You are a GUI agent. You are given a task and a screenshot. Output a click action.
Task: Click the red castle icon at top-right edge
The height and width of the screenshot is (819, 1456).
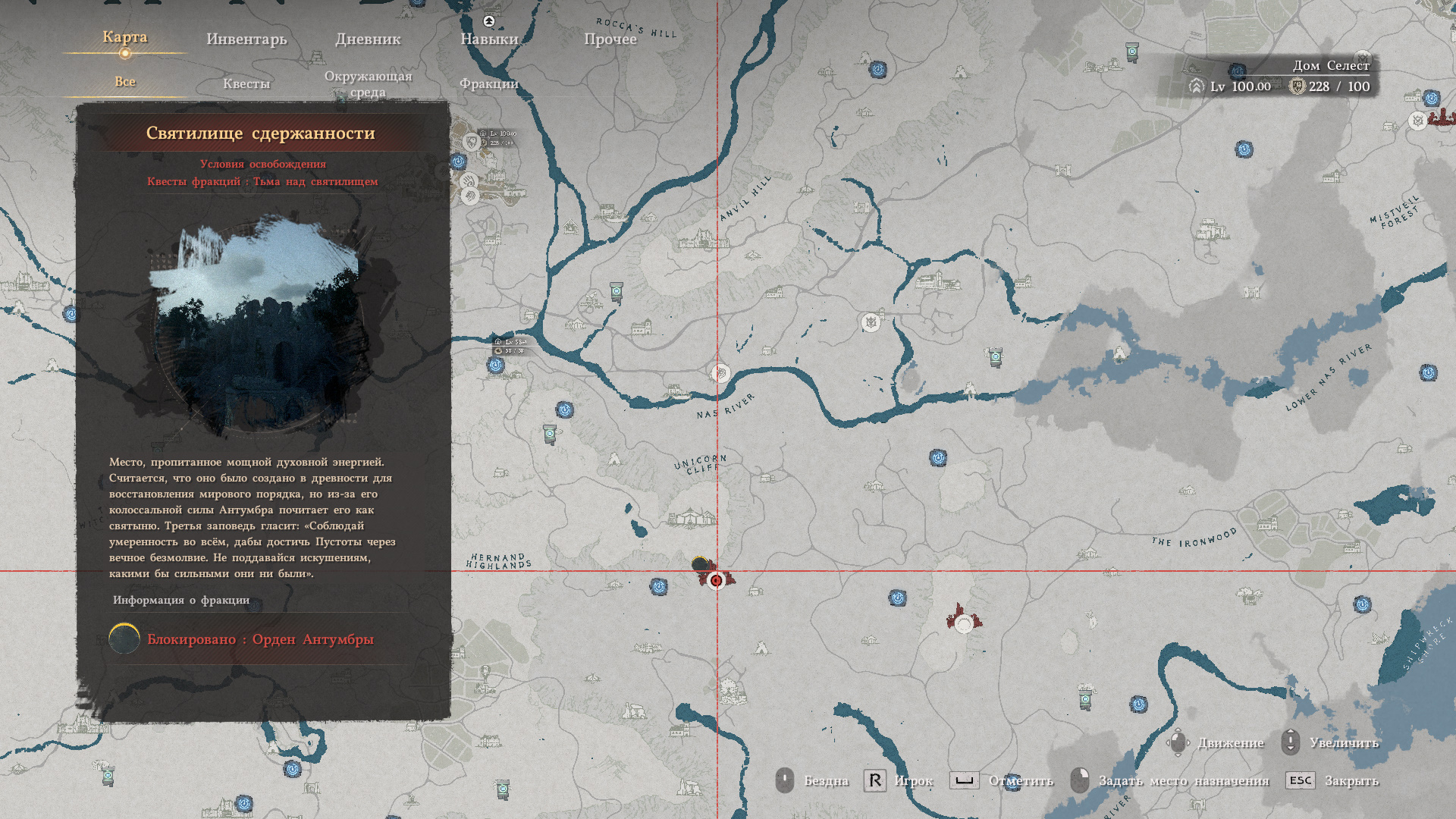1442,118
